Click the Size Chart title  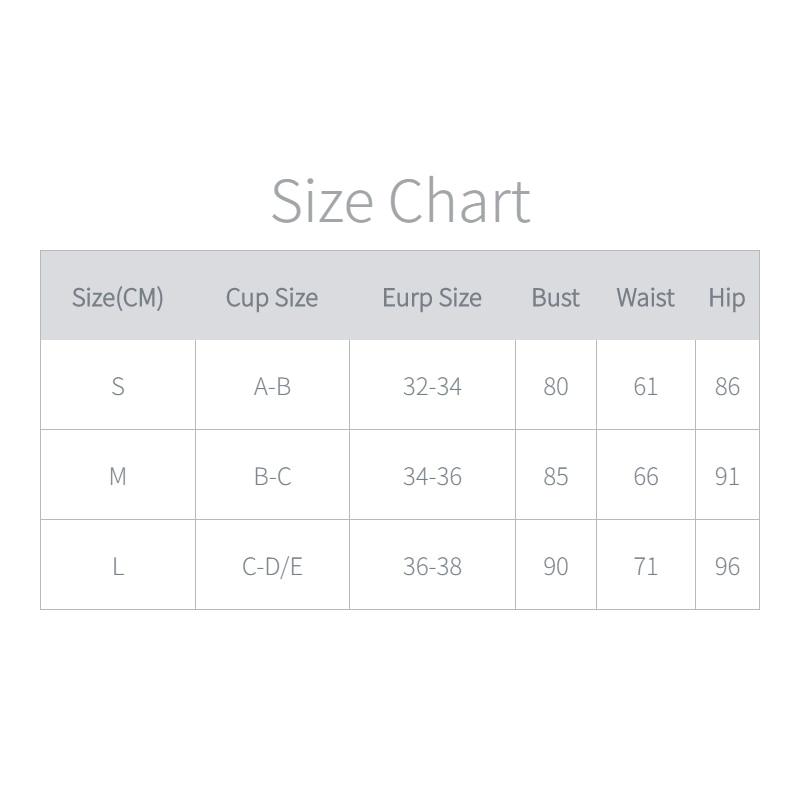(400, 200)
